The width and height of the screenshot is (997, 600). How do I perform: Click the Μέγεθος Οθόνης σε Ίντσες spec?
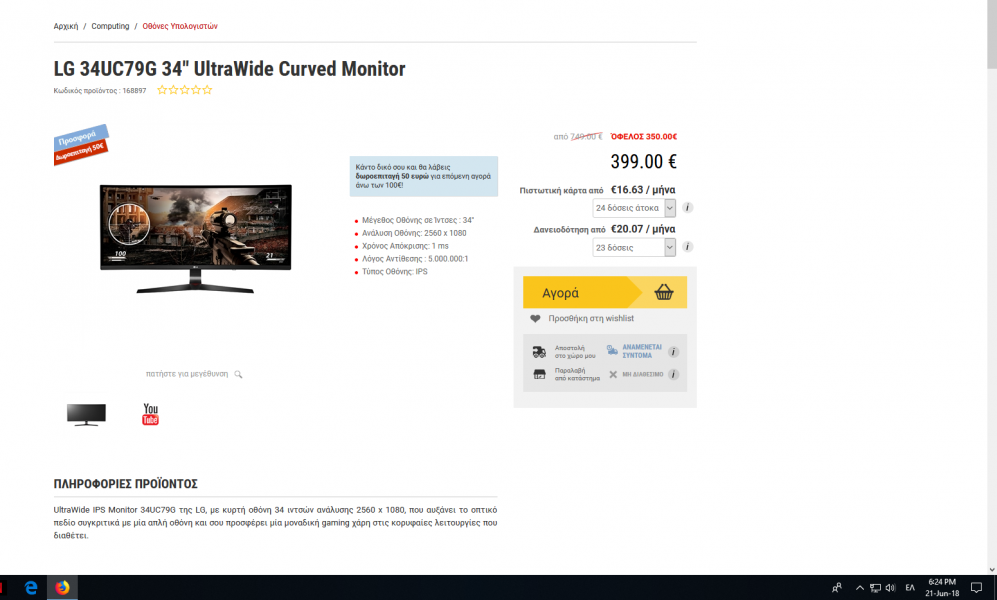(x=418, y=221)
